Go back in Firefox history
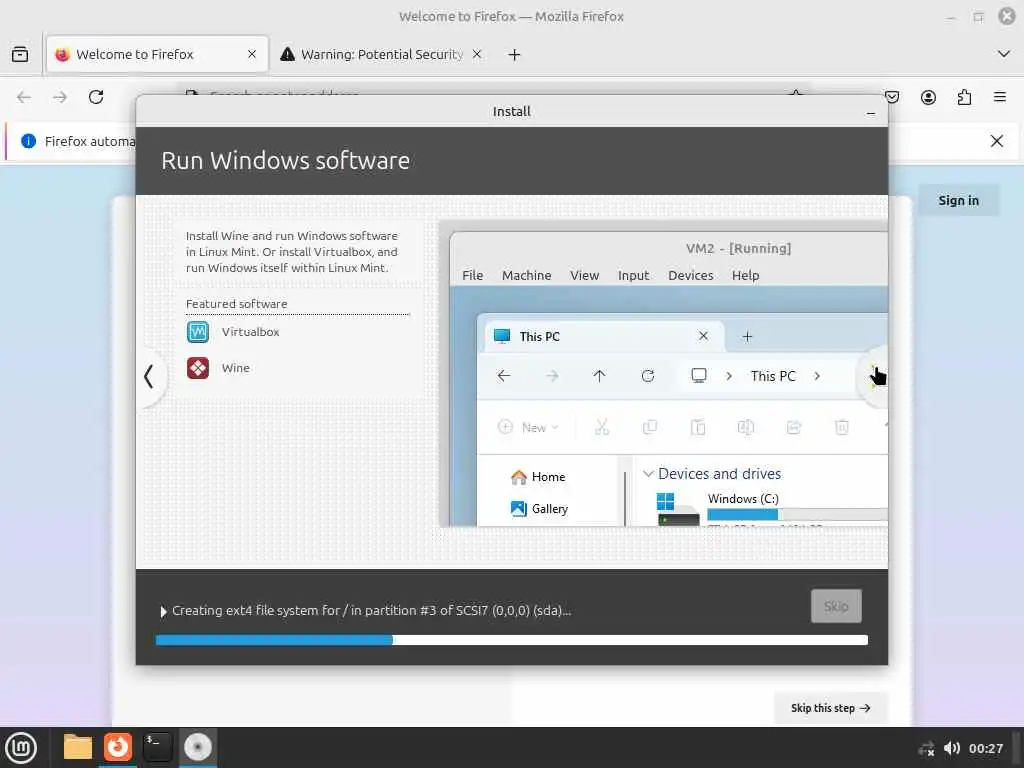 [24, 97]
